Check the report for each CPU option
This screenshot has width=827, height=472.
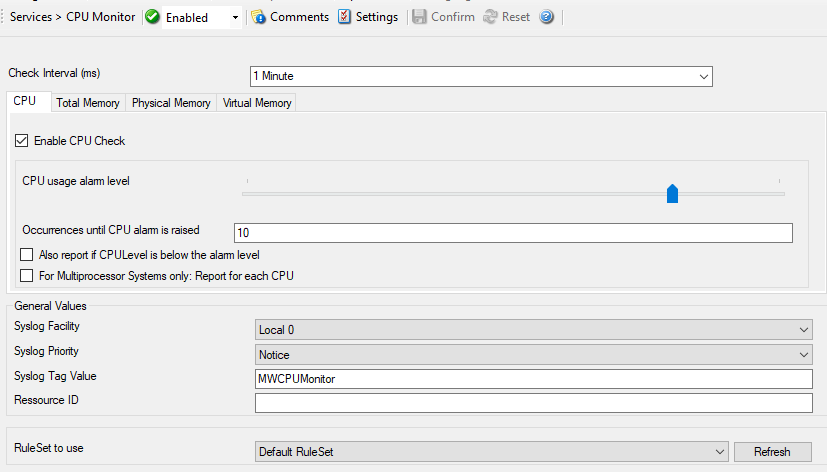coord(27,275)
